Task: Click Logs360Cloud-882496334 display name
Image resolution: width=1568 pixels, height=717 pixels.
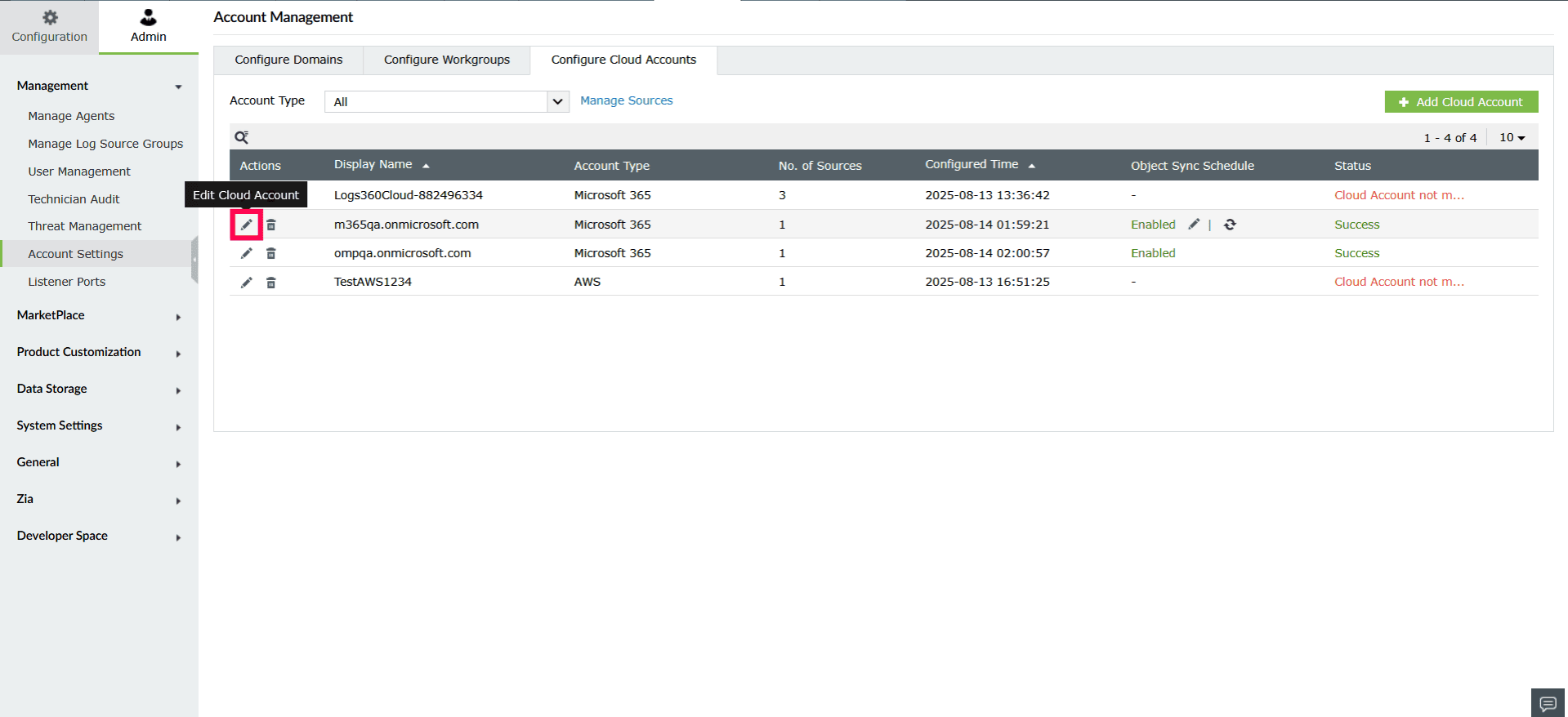Action: (409, 195)
